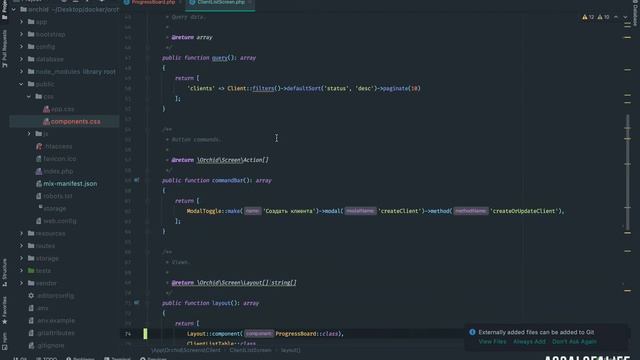Expand the resources folder
Screen dimensions: 640x360
[22, 233]
